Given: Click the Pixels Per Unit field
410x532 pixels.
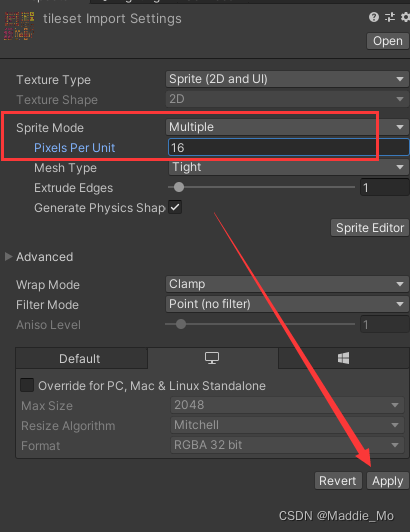Looking at the screenshot, I should tap(288, 147).
